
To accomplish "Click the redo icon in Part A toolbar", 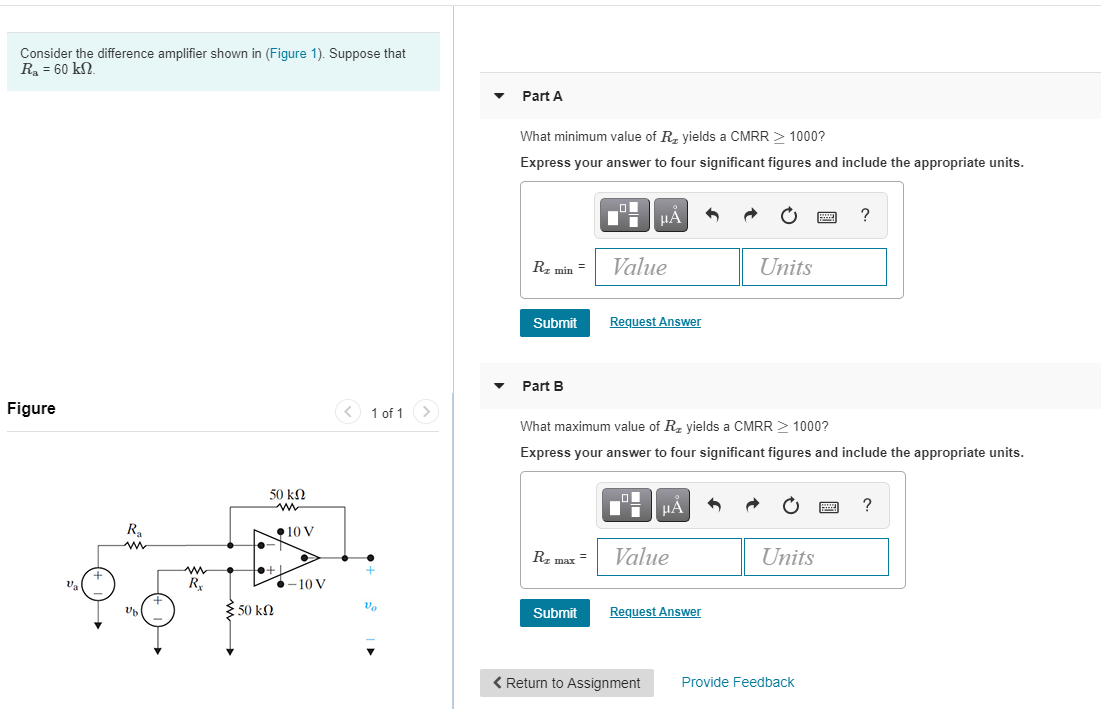I will 750,214.
